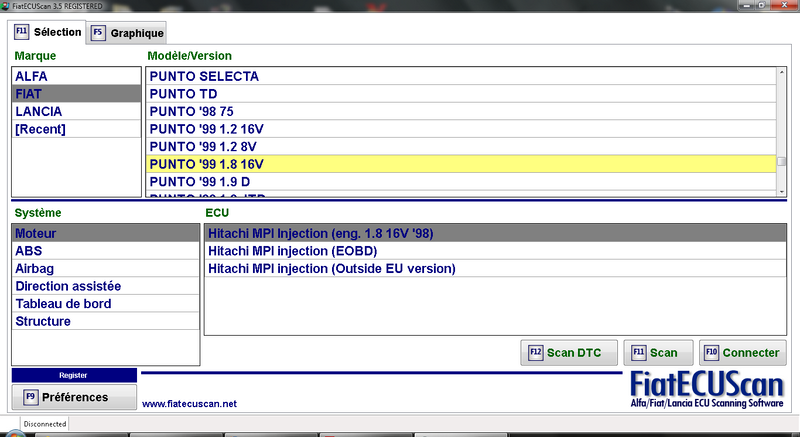Select Hitachi MPI injection (Outside EU version)
The height and width of the screenshot is (437, 800).
point(495,268)
